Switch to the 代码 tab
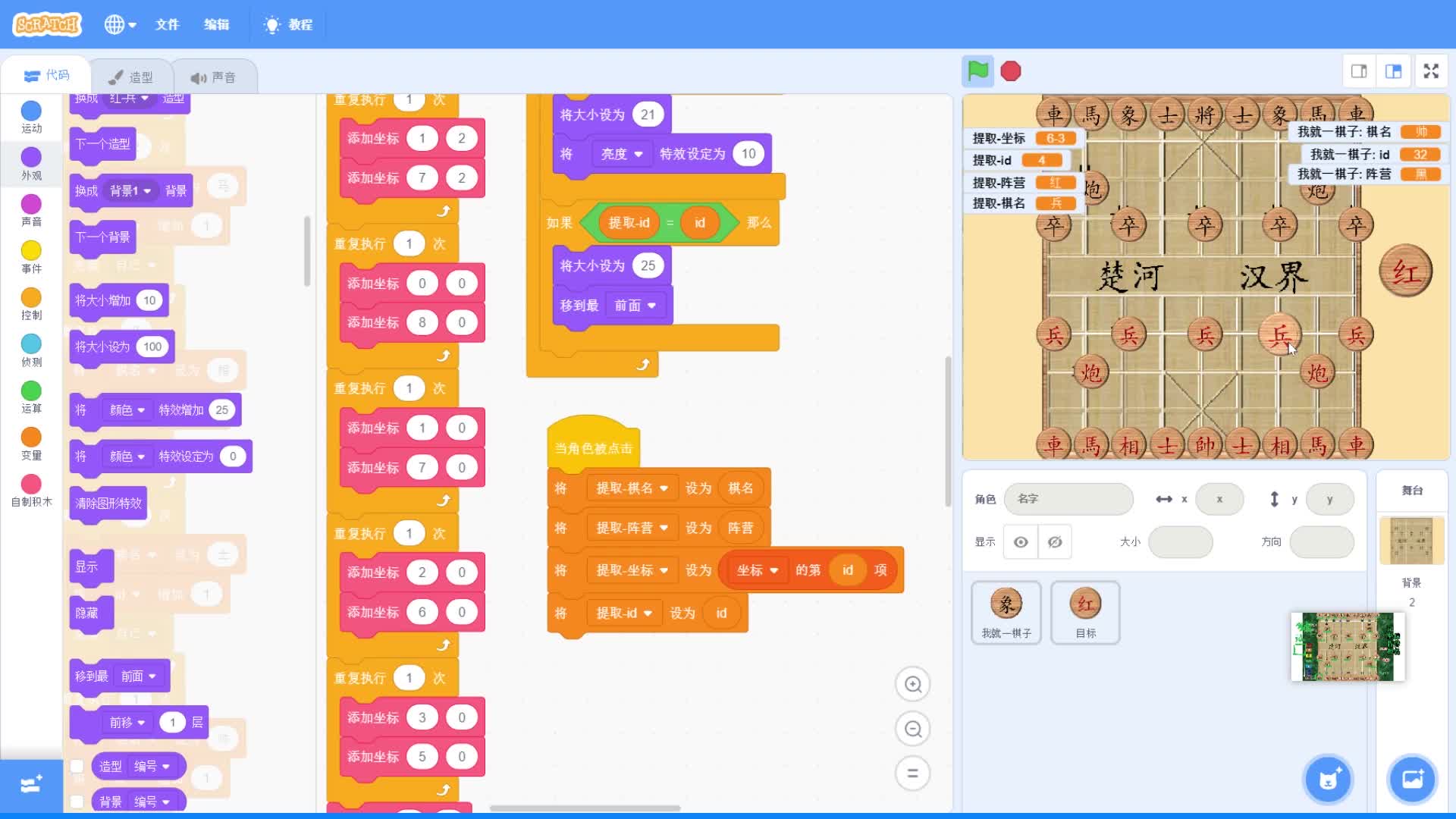Image resolution: width=1456 pixels, height=819 pixels. 46,76
